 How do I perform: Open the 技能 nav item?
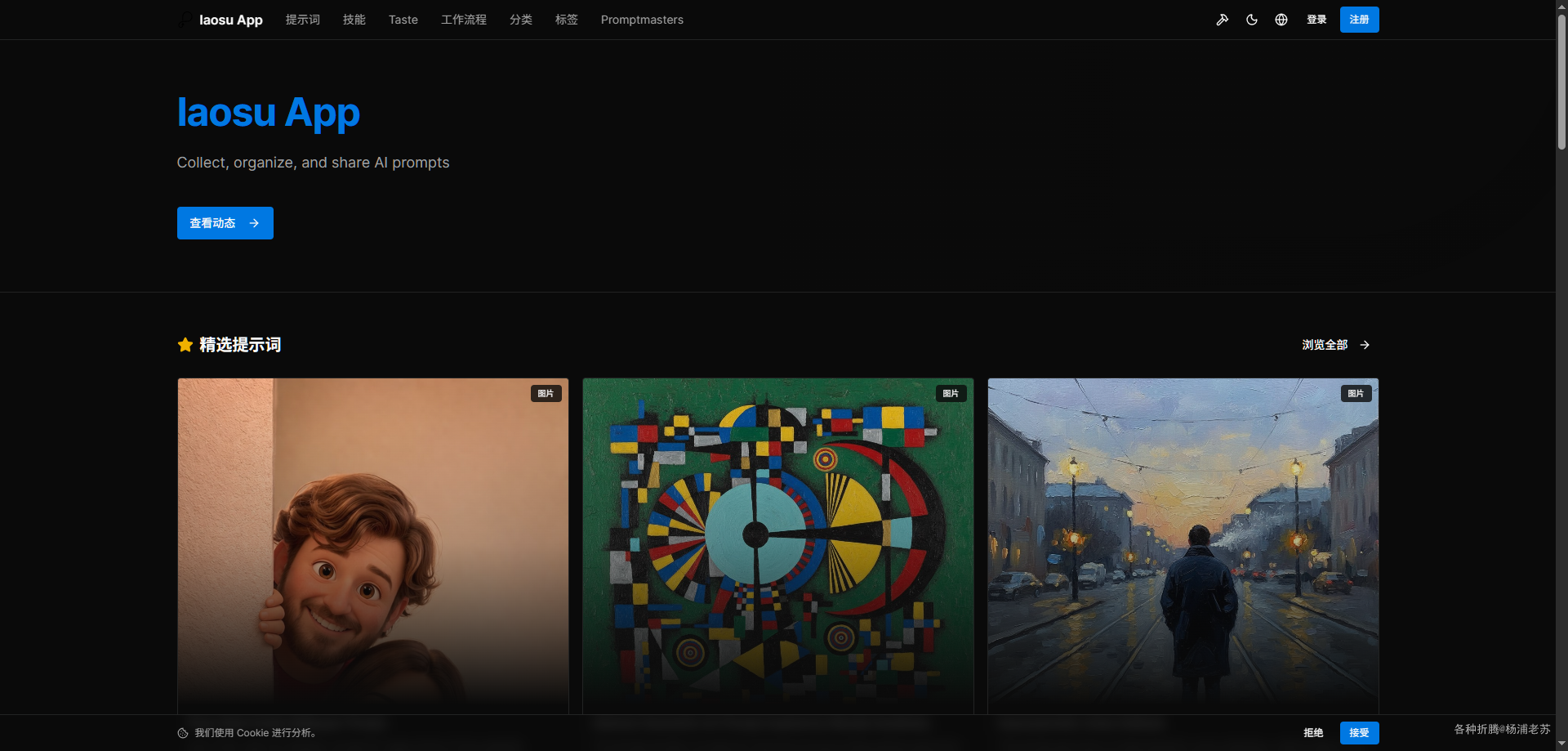(354, 20)
